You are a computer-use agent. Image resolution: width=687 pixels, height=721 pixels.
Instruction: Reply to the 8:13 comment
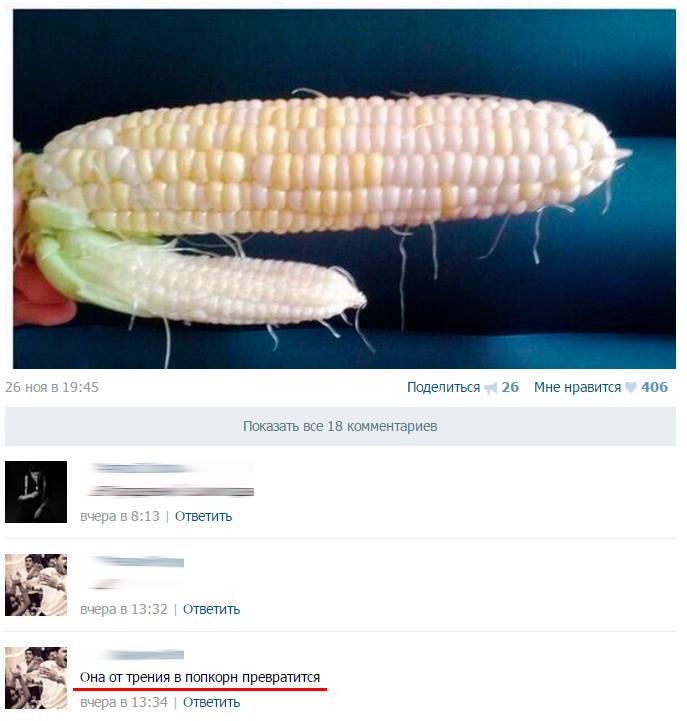click(x=203, y=516)
